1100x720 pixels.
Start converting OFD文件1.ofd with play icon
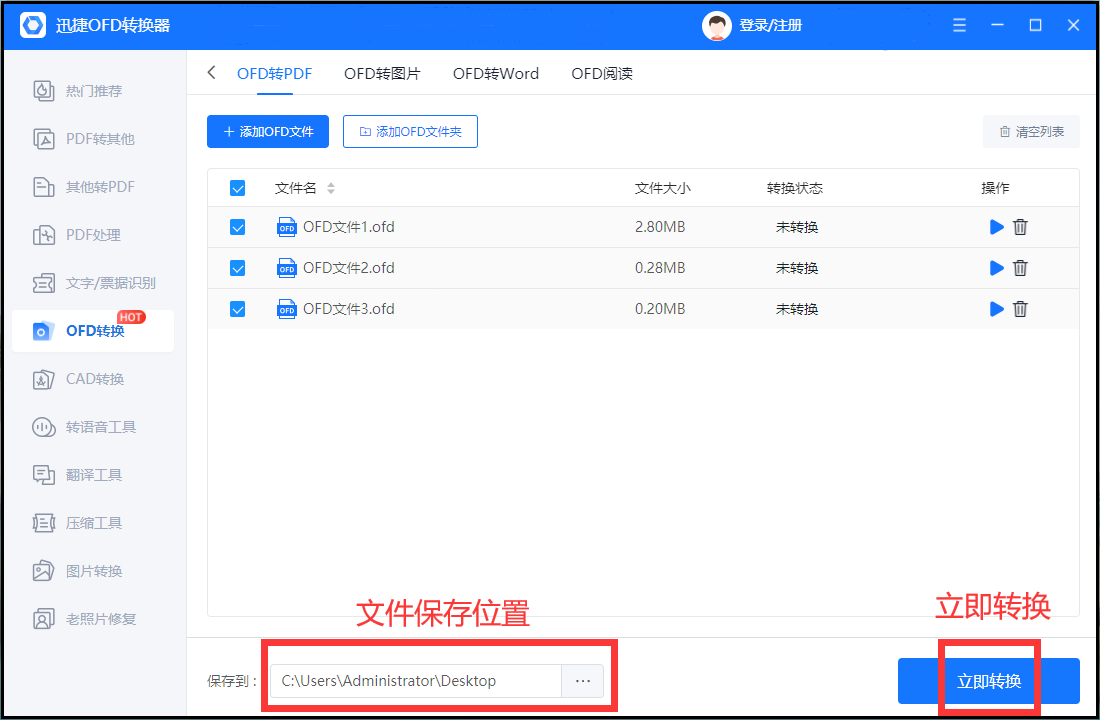tap(996, 227)
